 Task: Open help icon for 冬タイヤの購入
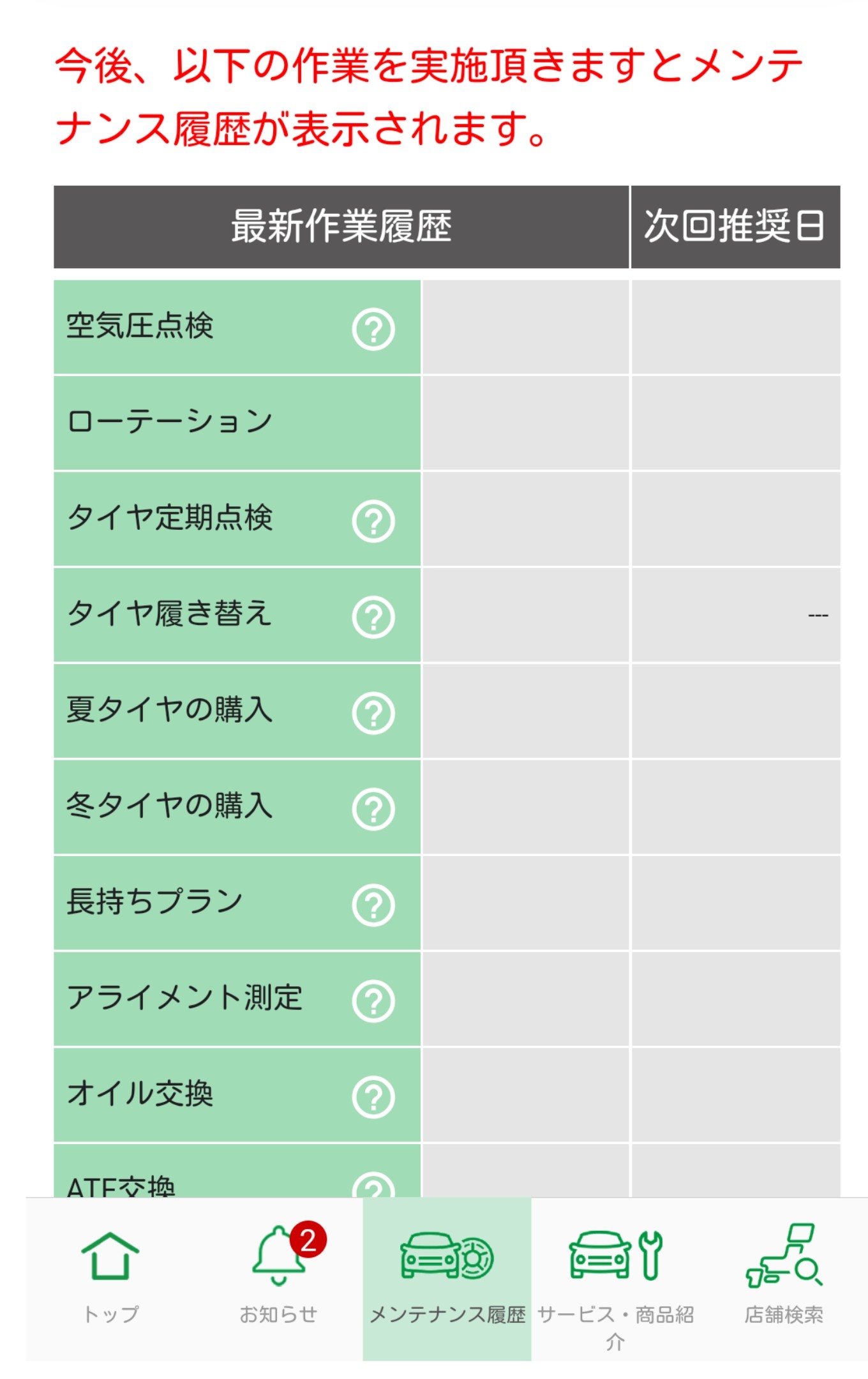point(373,809)
